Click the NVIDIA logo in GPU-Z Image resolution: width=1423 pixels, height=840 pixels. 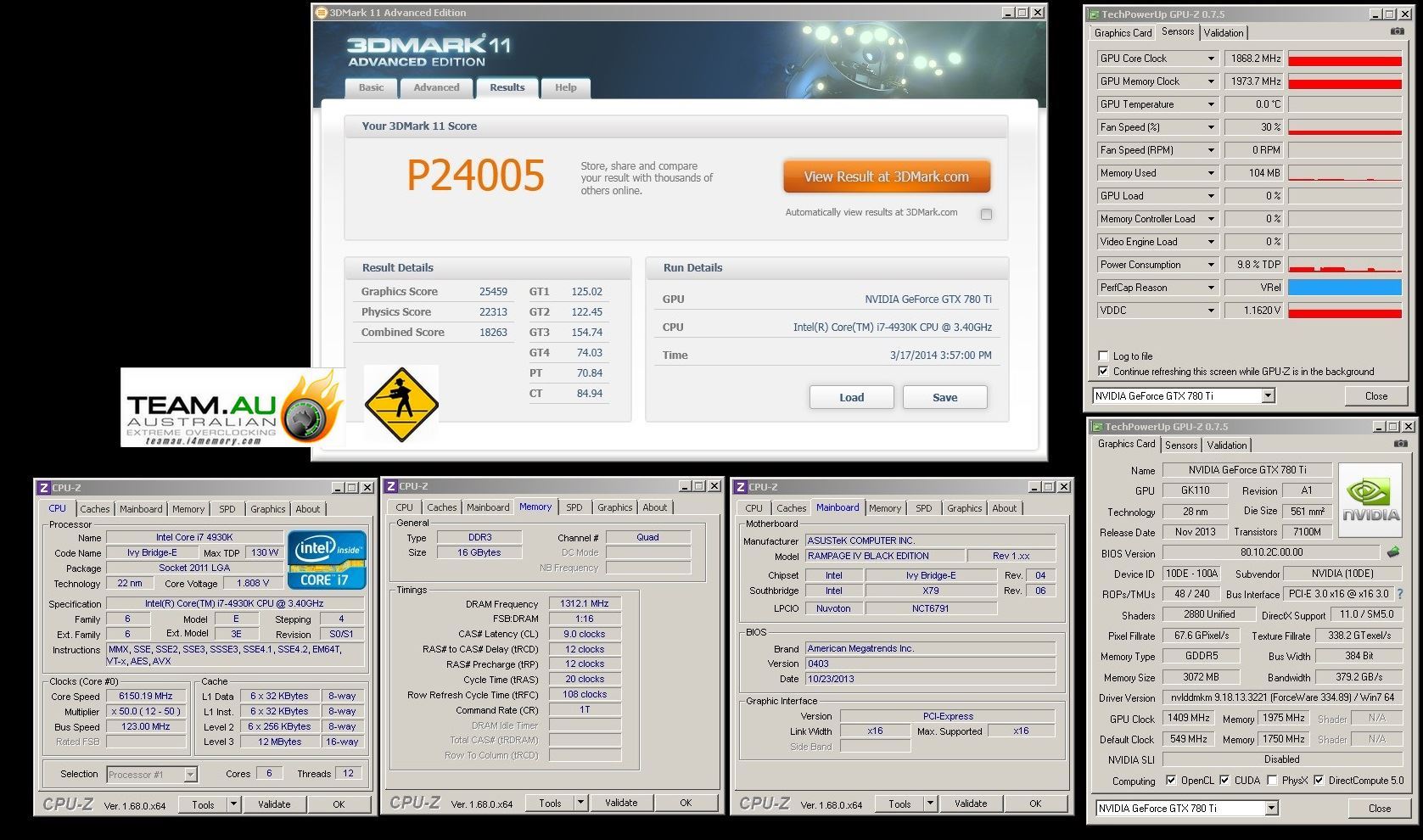(1371, 500)
